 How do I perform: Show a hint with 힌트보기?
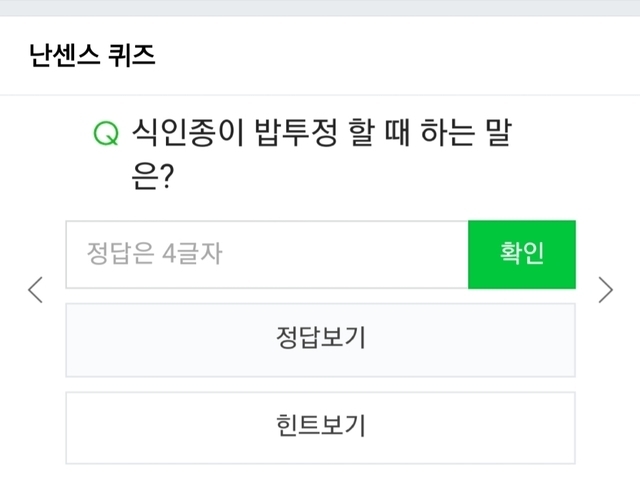point(320,427)
